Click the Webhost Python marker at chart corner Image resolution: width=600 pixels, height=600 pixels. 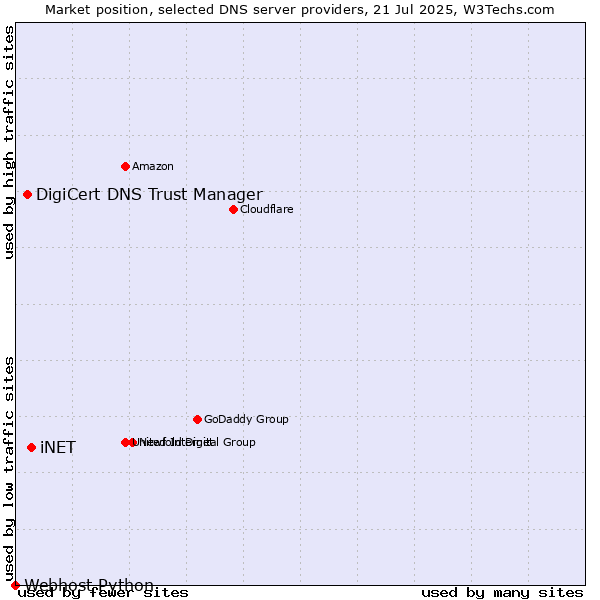point(15,585)
